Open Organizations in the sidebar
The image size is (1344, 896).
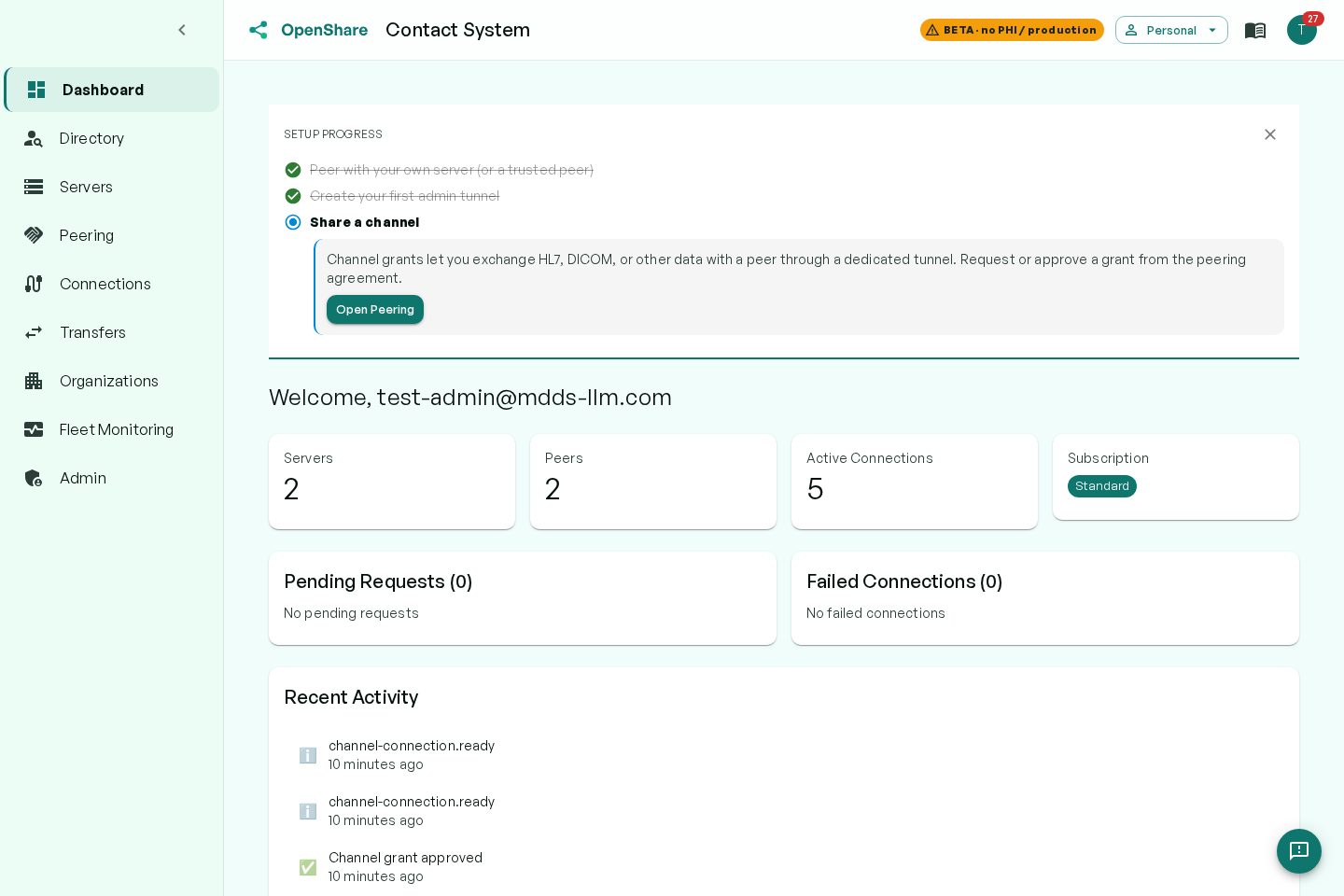coord(112,381)
